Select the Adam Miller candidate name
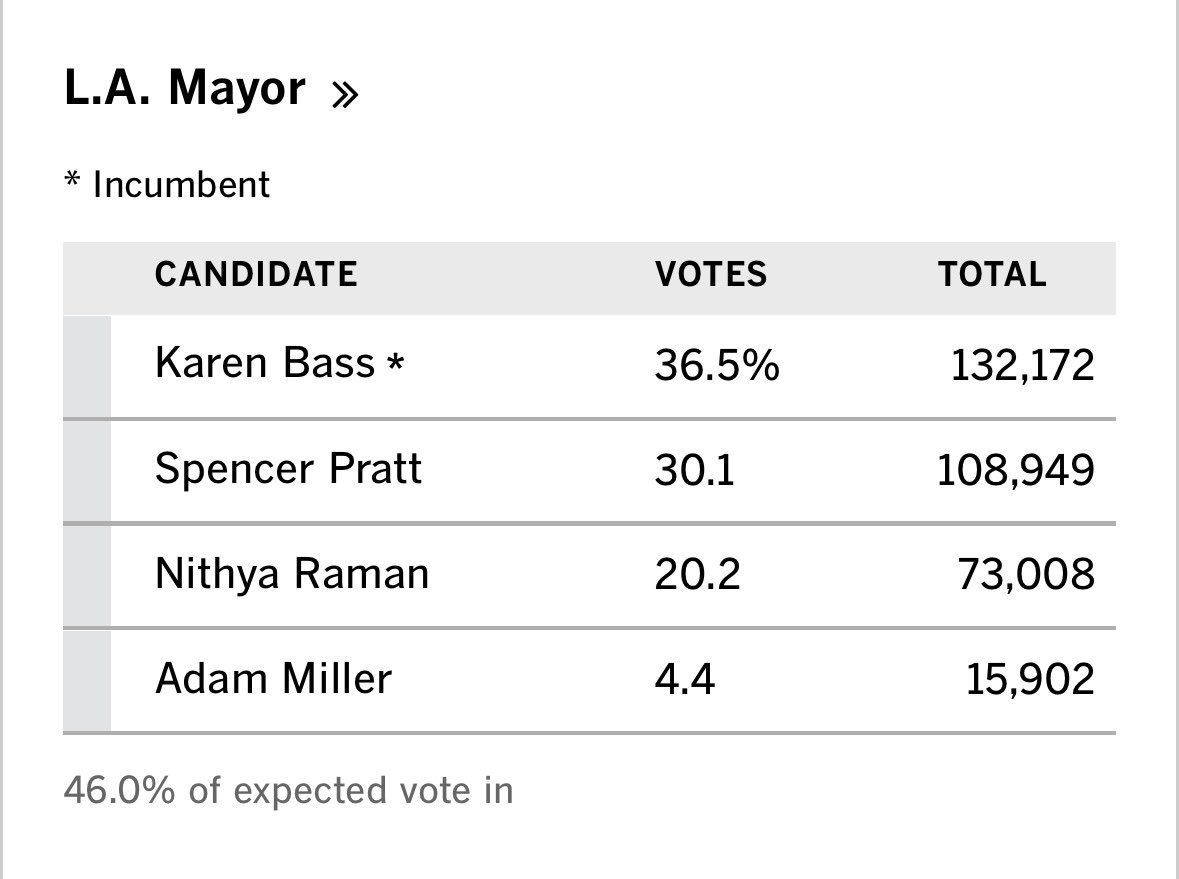The image size is (1179, 879). pos(273,679)
